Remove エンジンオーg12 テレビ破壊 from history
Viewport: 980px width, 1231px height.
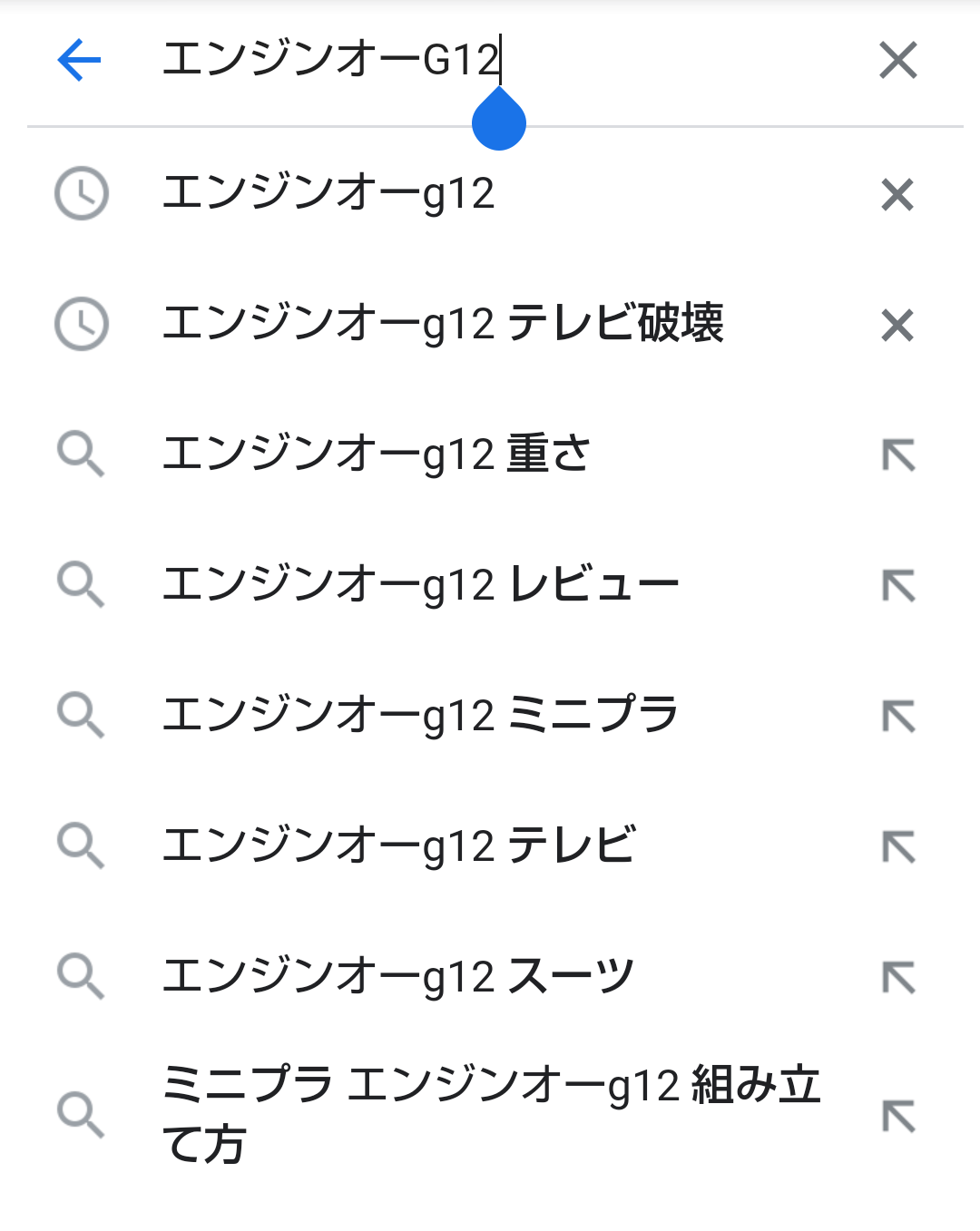click(897, 325)
